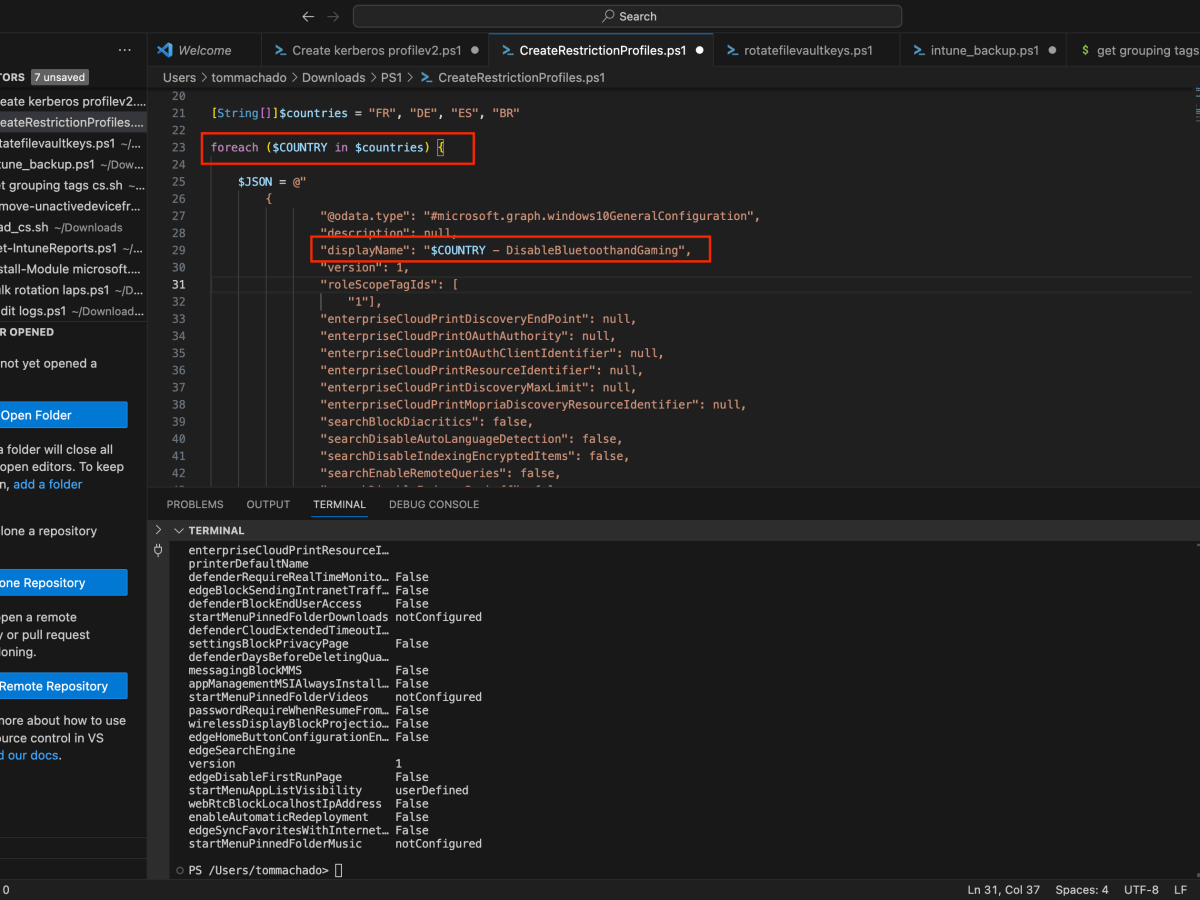Click the Spaces: 4 indentation indicator
Image resolution: width=1200 pixels, height=900 pixels.
(1081, 889)
